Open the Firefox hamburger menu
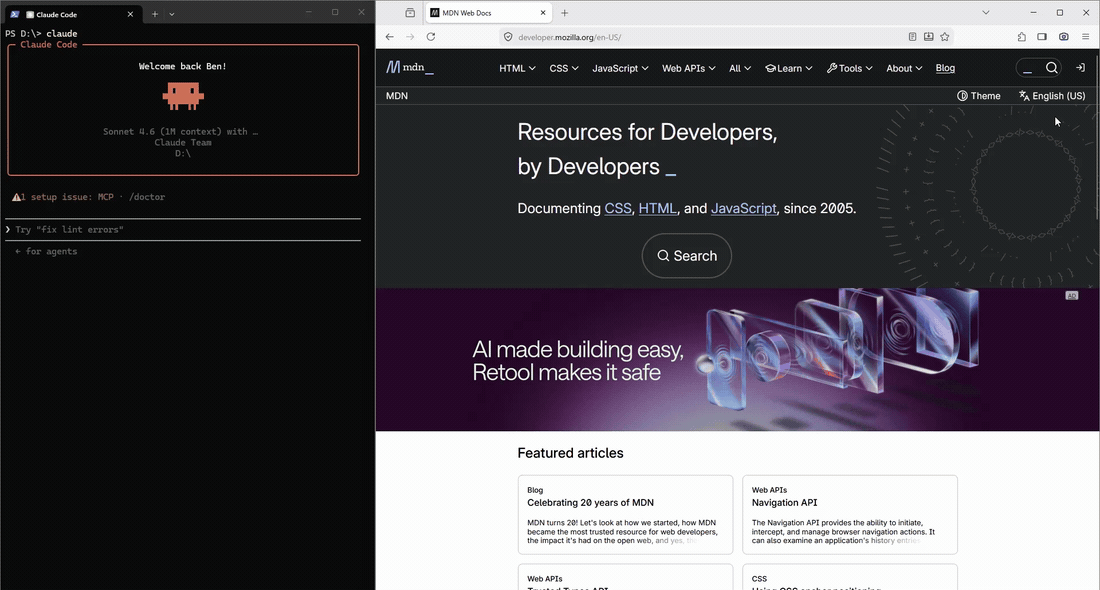This screenshot has height=590, width=1100. [1085, 36]
